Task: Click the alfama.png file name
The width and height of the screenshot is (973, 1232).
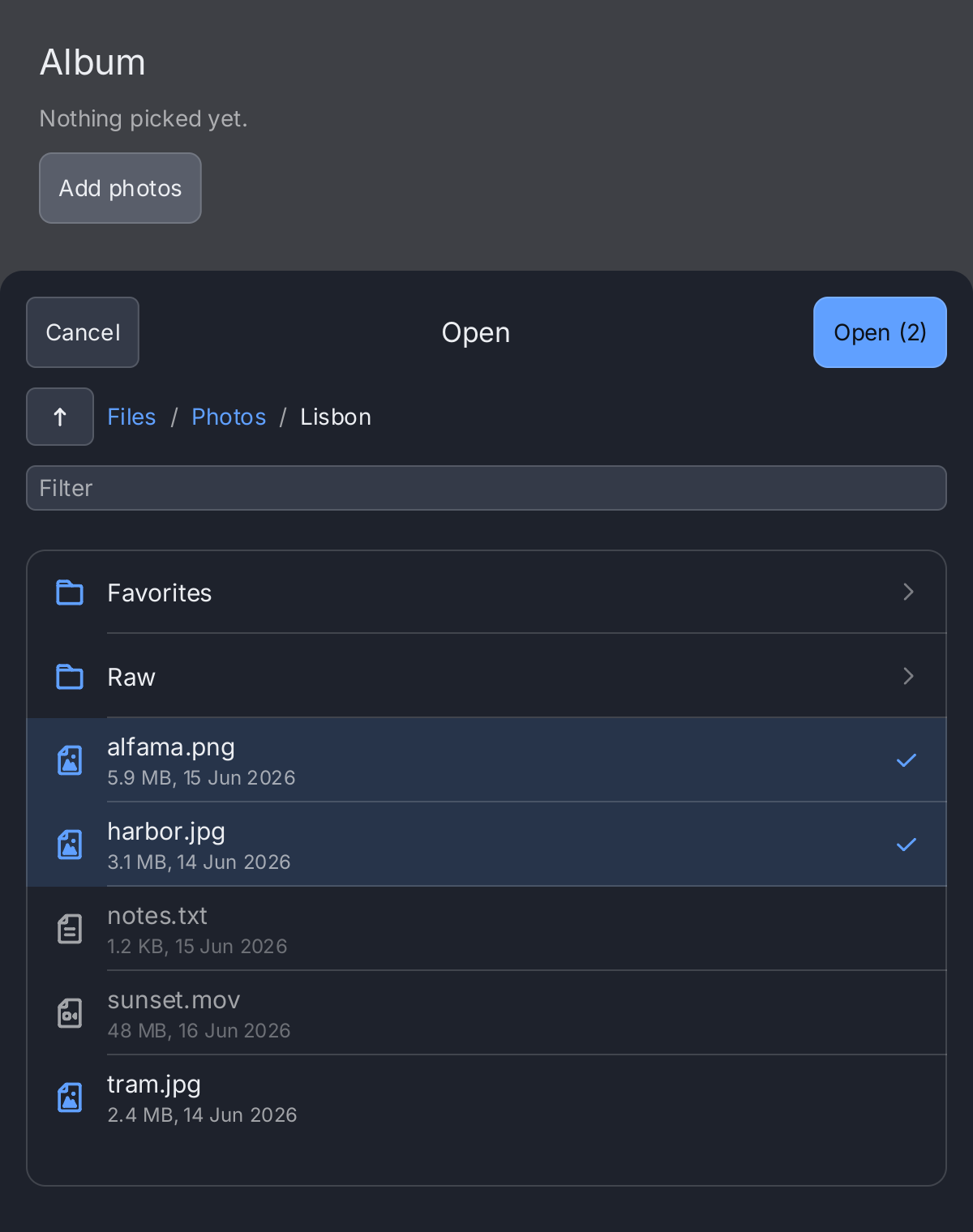Action: pos(171,747)
